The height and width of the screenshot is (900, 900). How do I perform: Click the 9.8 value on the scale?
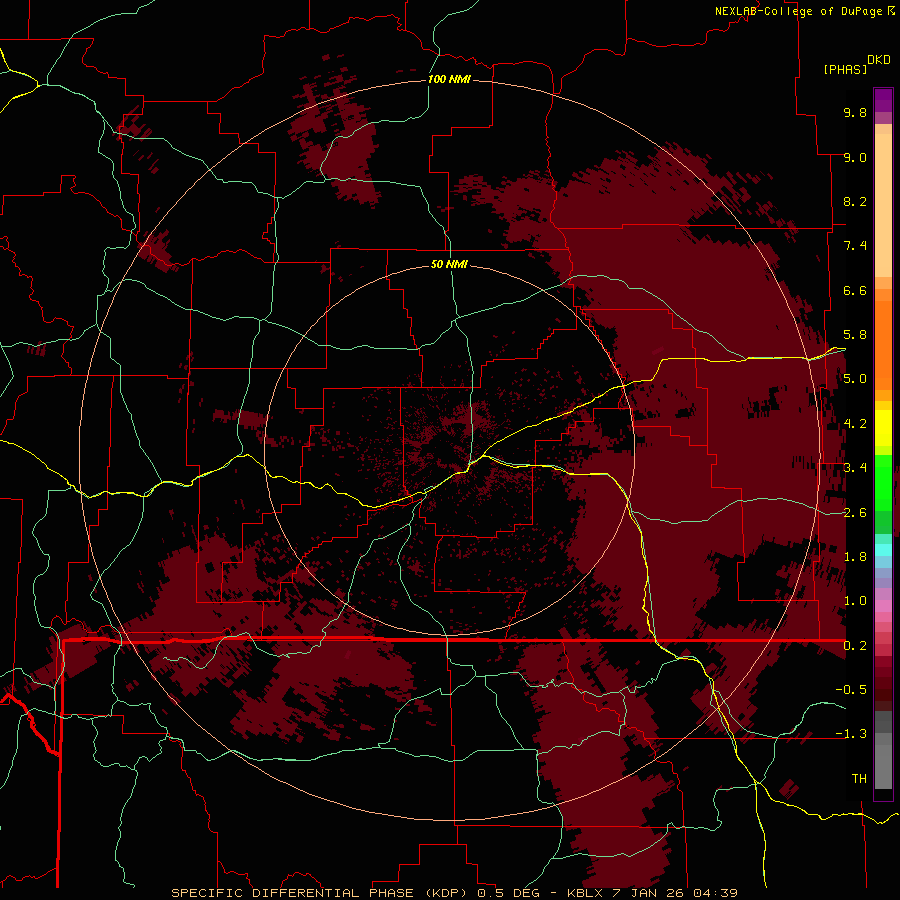pos(855,112)
